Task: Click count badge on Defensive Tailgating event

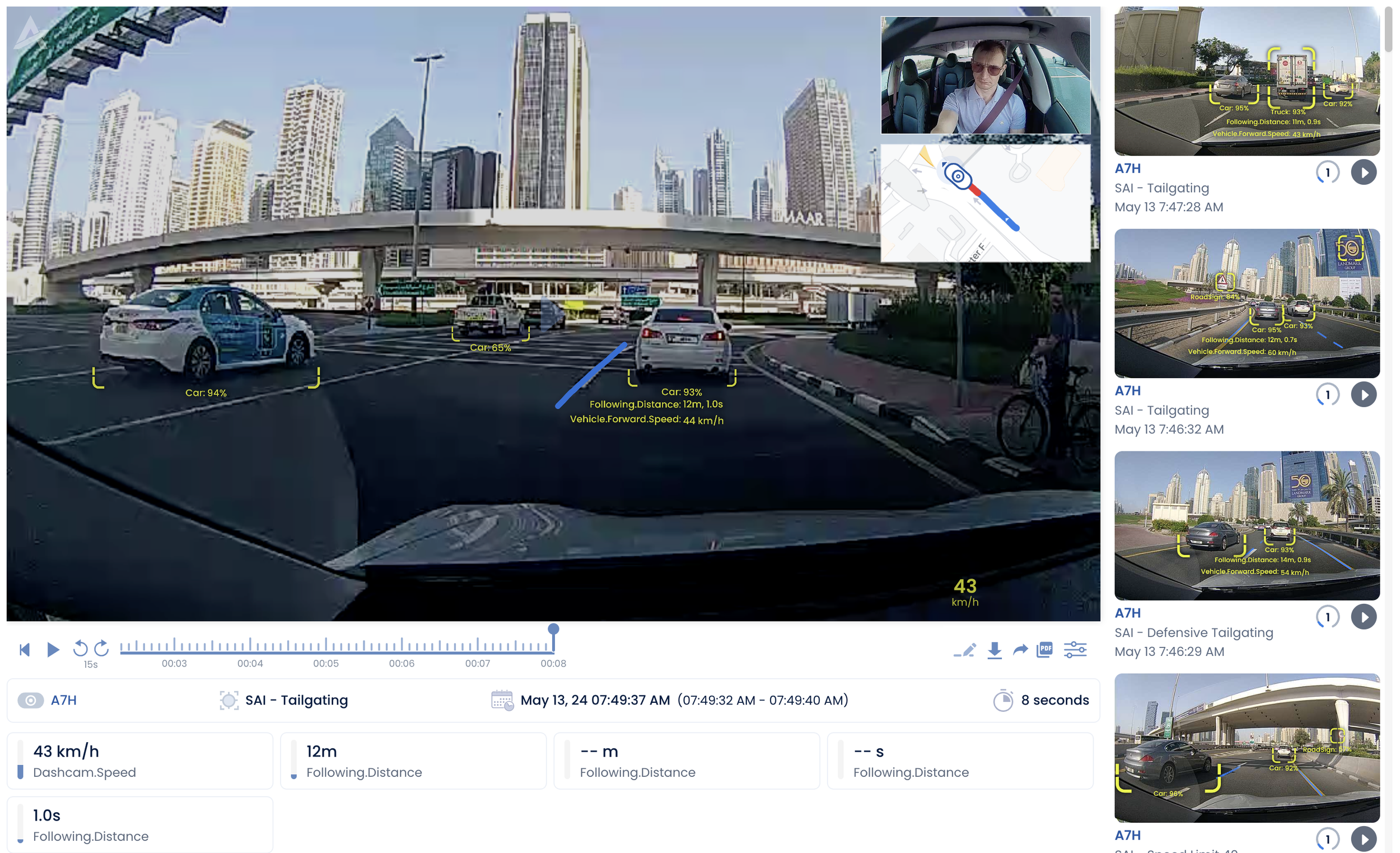Action: coord(1327,617)
